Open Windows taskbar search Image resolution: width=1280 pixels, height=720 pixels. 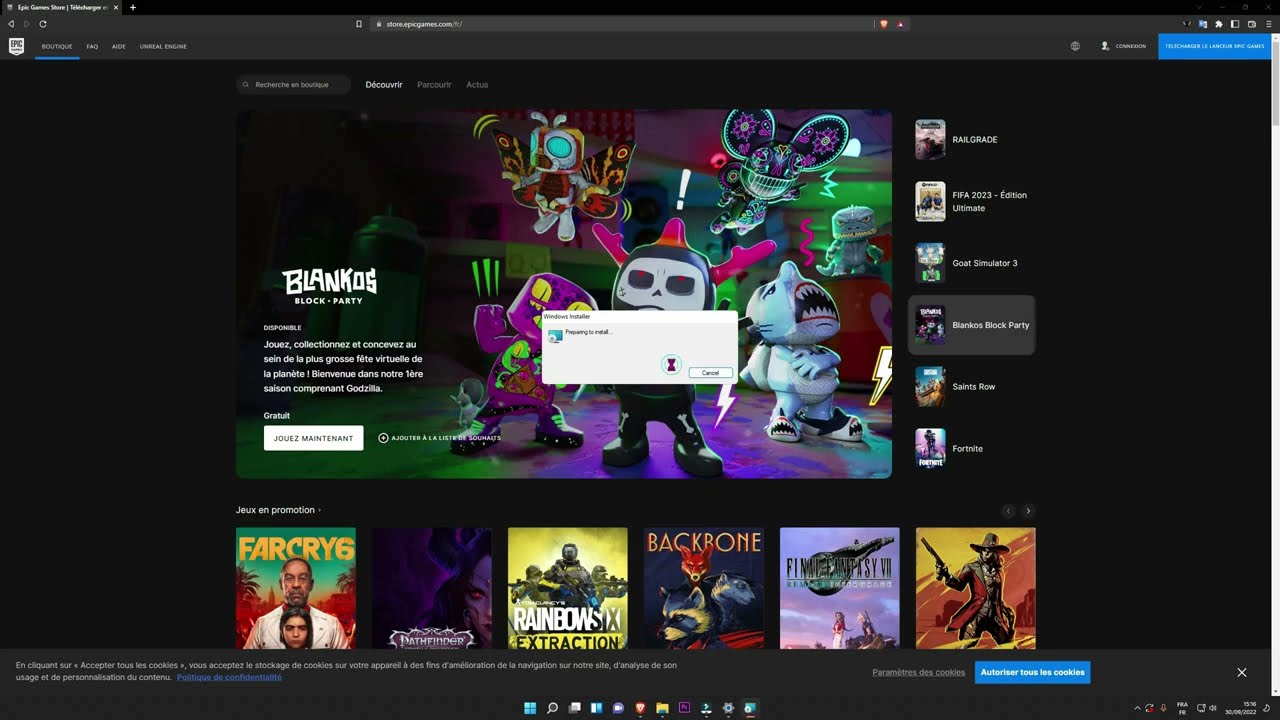tap(552, 708)
